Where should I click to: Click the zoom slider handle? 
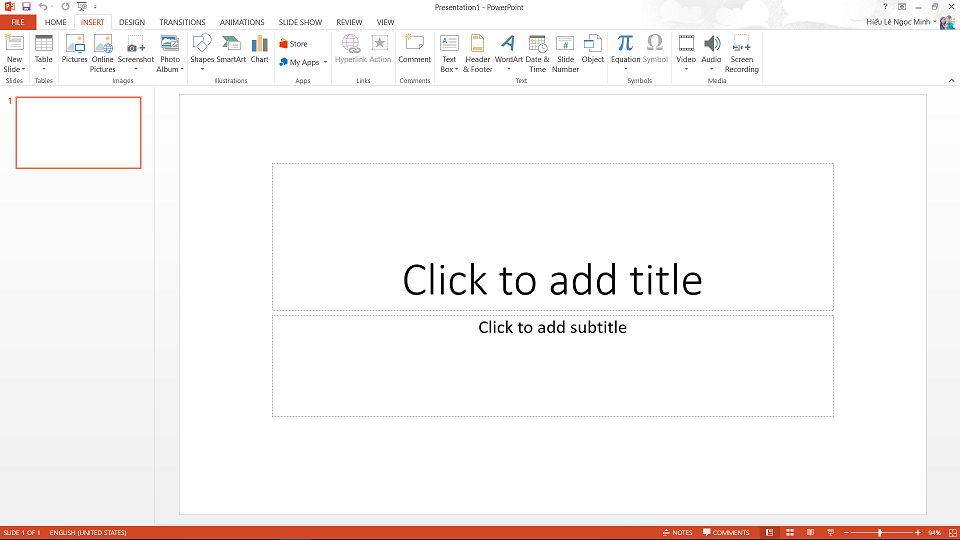pyautogui.click(x=880, y=533)
